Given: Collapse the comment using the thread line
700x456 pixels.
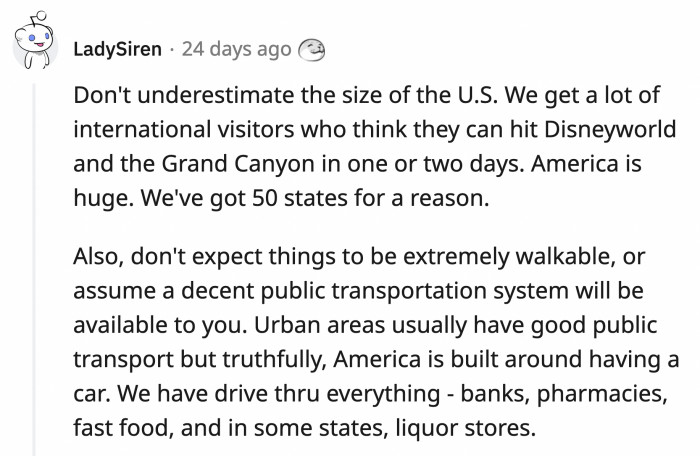Looking at the screenshot, I should pos(34,269).
